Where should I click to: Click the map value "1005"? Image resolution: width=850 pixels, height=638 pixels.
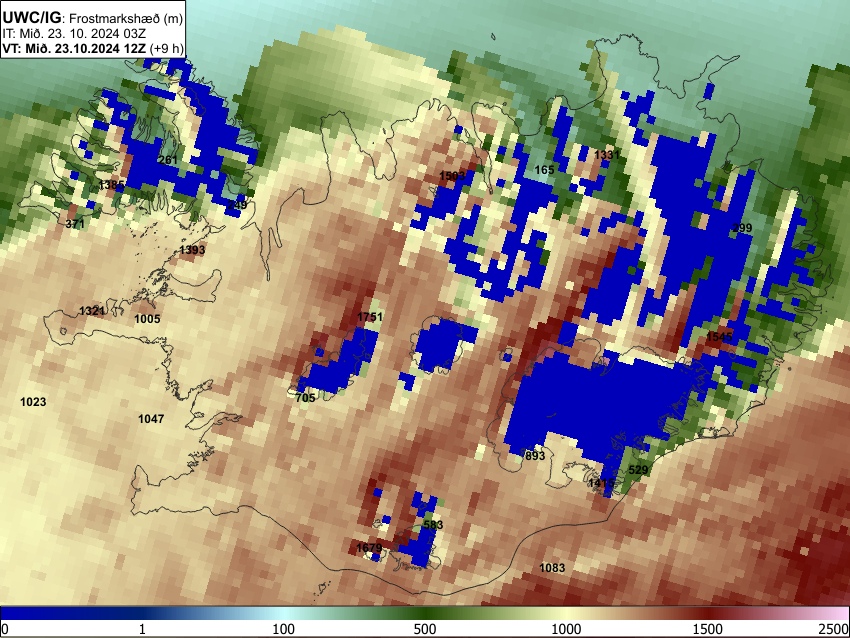click(147, 319)
